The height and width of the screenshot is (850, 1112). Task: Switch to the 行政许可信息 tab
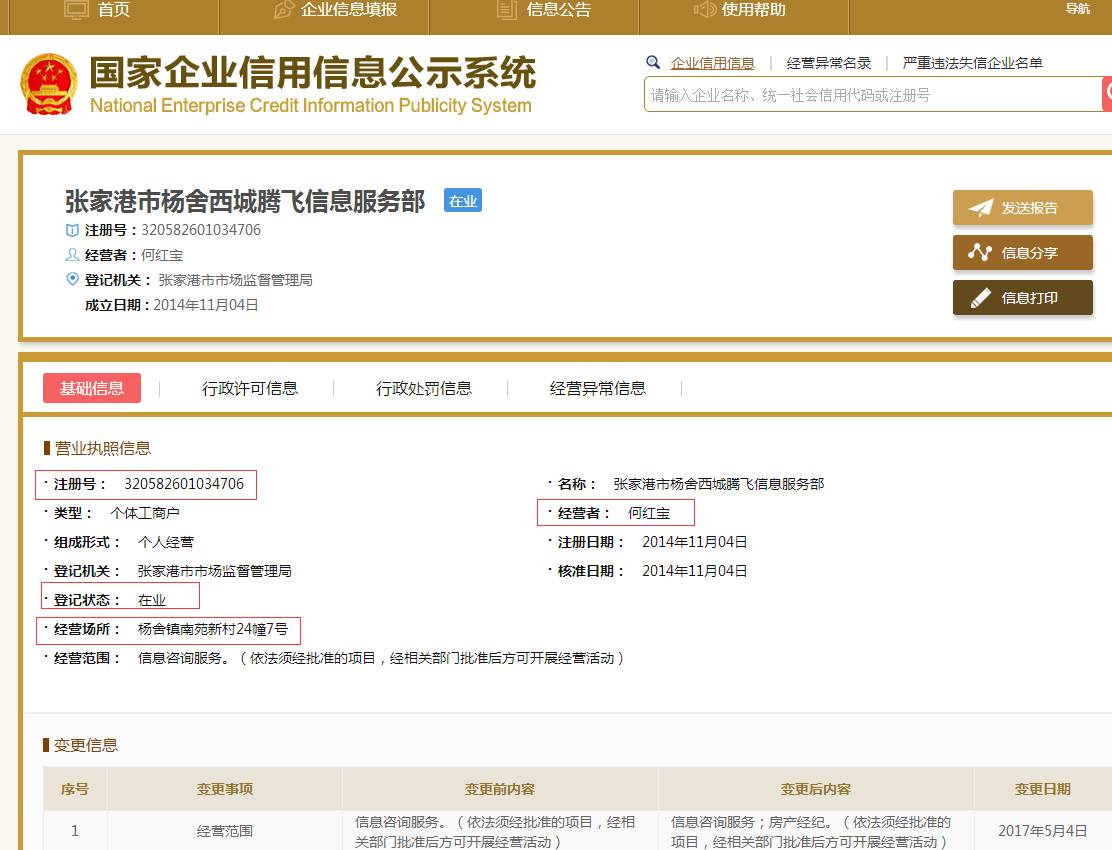[x=250, y=388]
